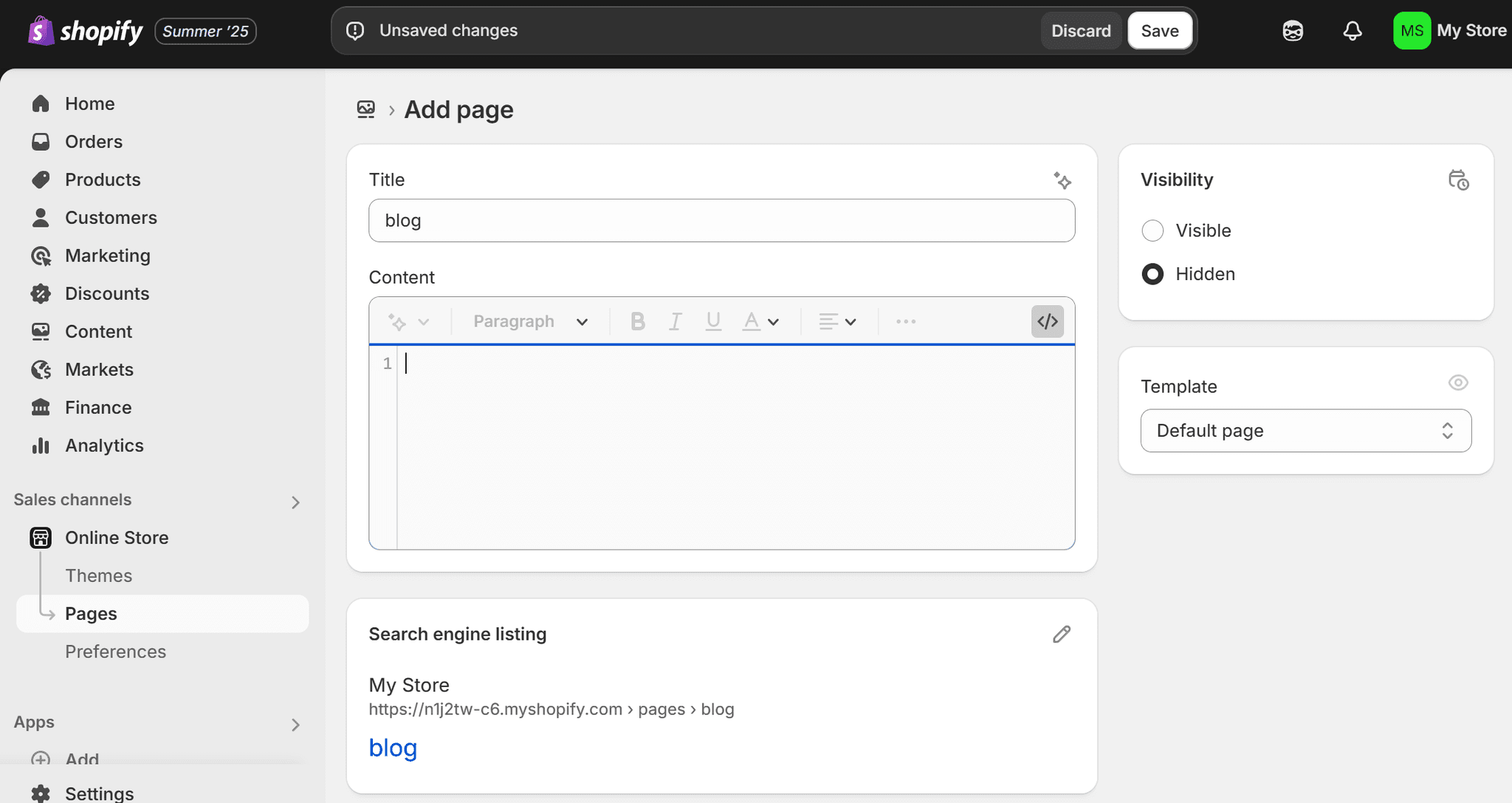Click the Products tag icon
The image size is (1512, 803).
point(41,180)
